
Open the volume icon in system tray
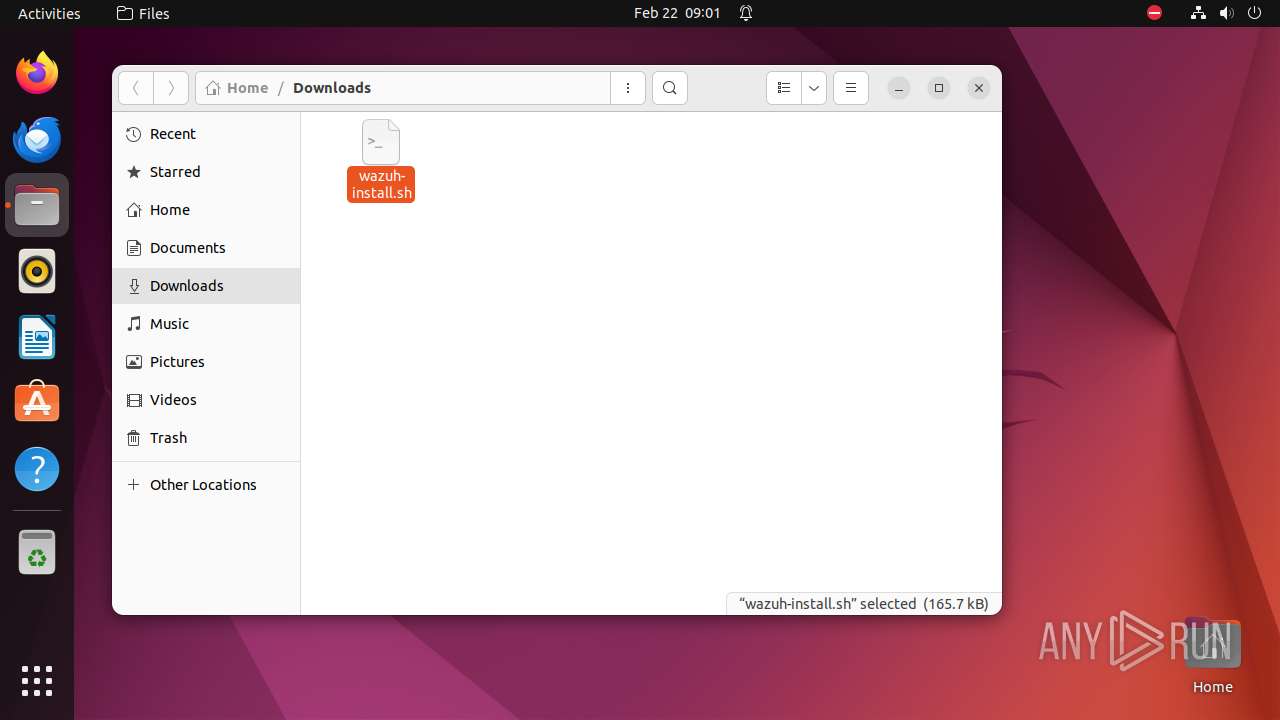pyautogui.click(x=1226, y=13)
